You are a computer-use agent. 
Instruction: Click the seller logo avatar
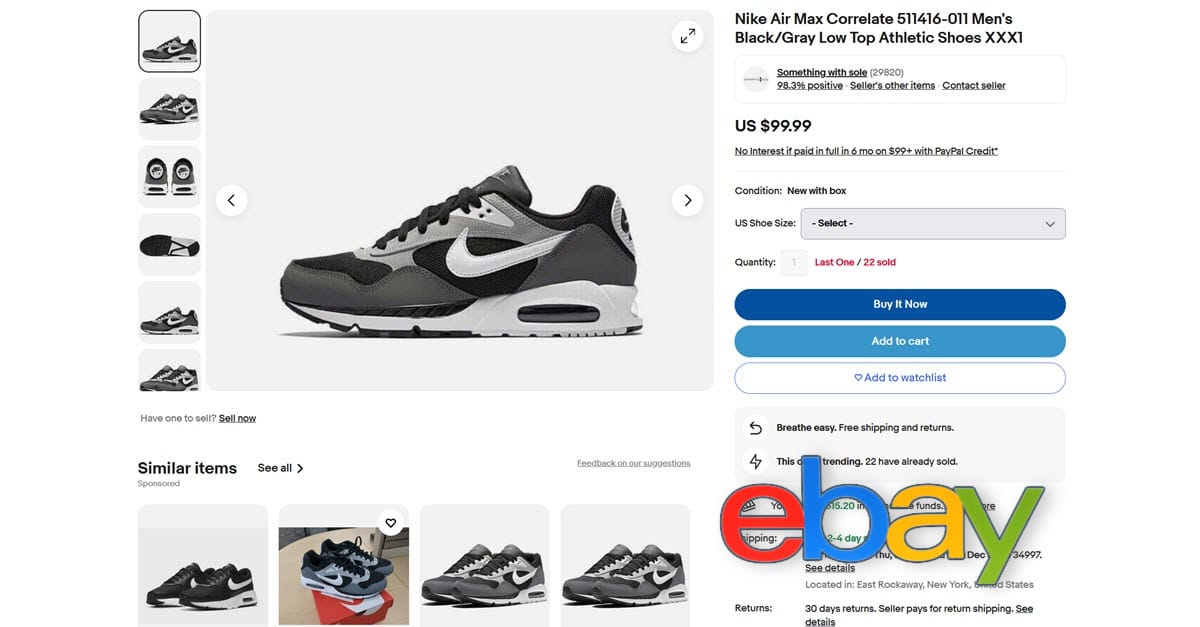[x=756, y=79]
